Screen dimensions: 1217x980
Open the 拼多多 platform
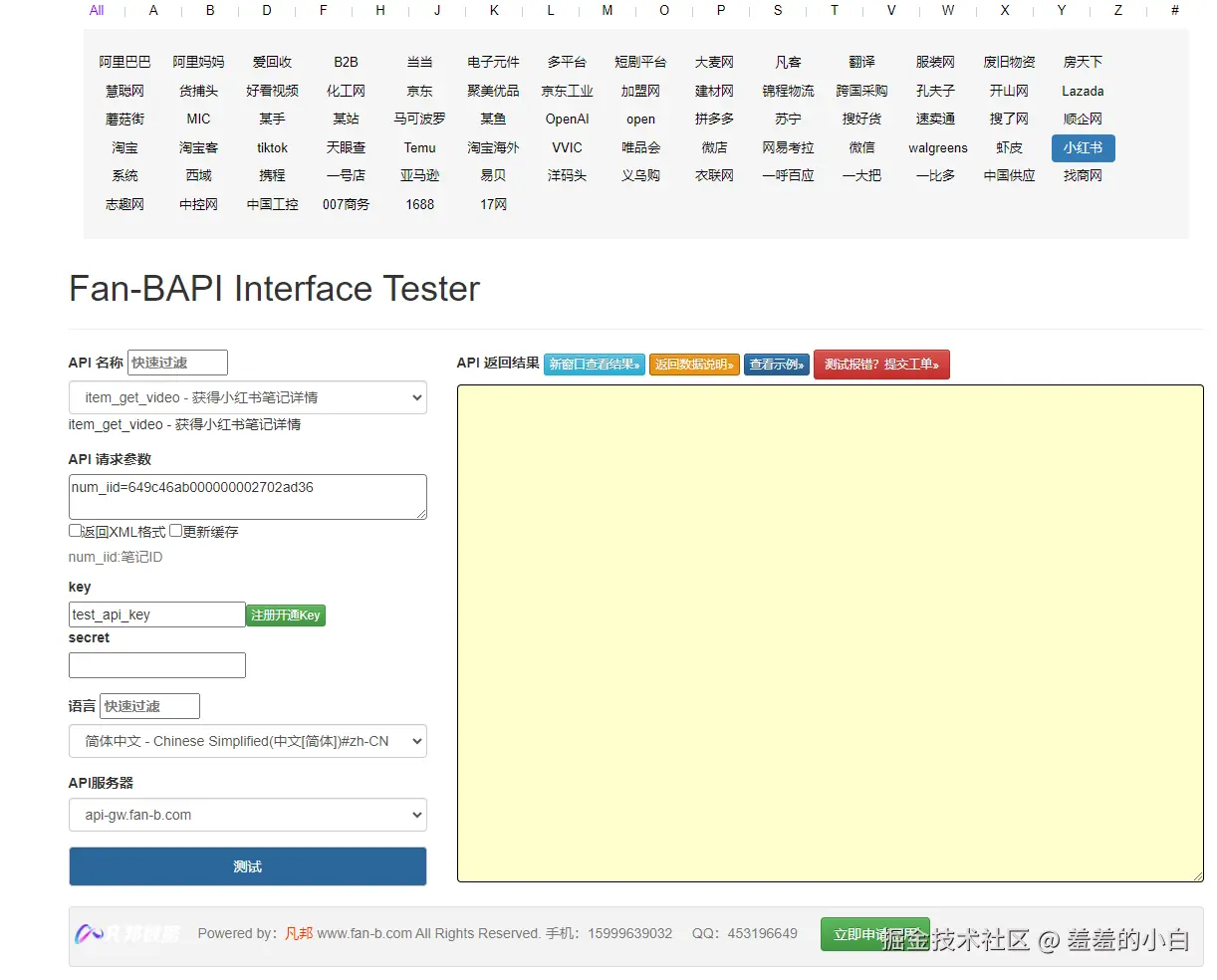[714, 119]
